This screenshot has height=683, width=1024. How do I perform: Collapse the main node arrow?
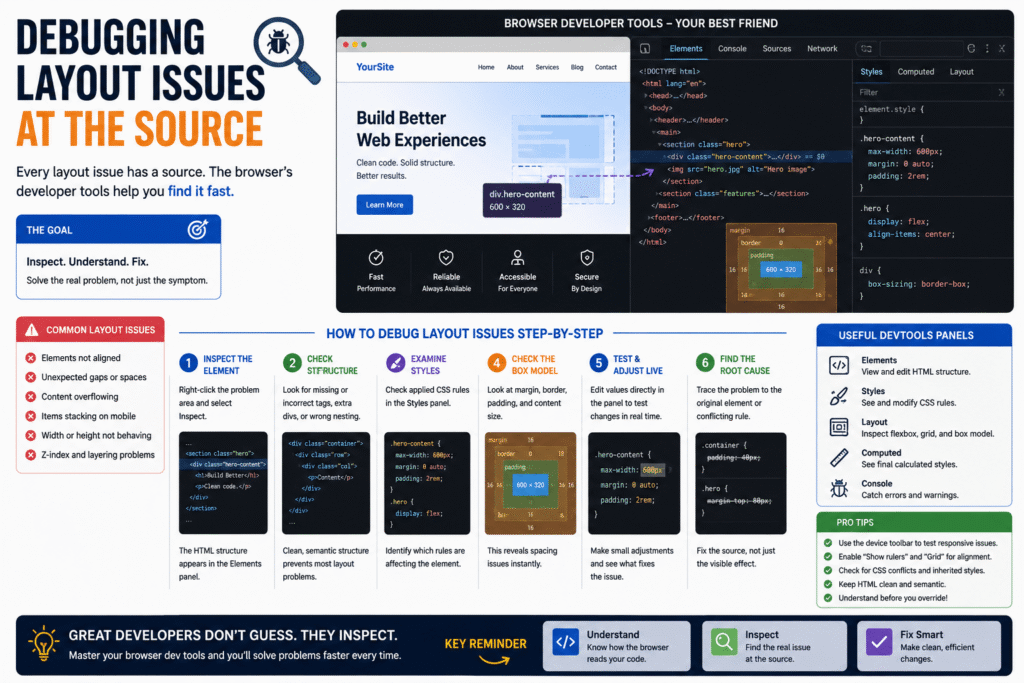click(x=653, y=133)
